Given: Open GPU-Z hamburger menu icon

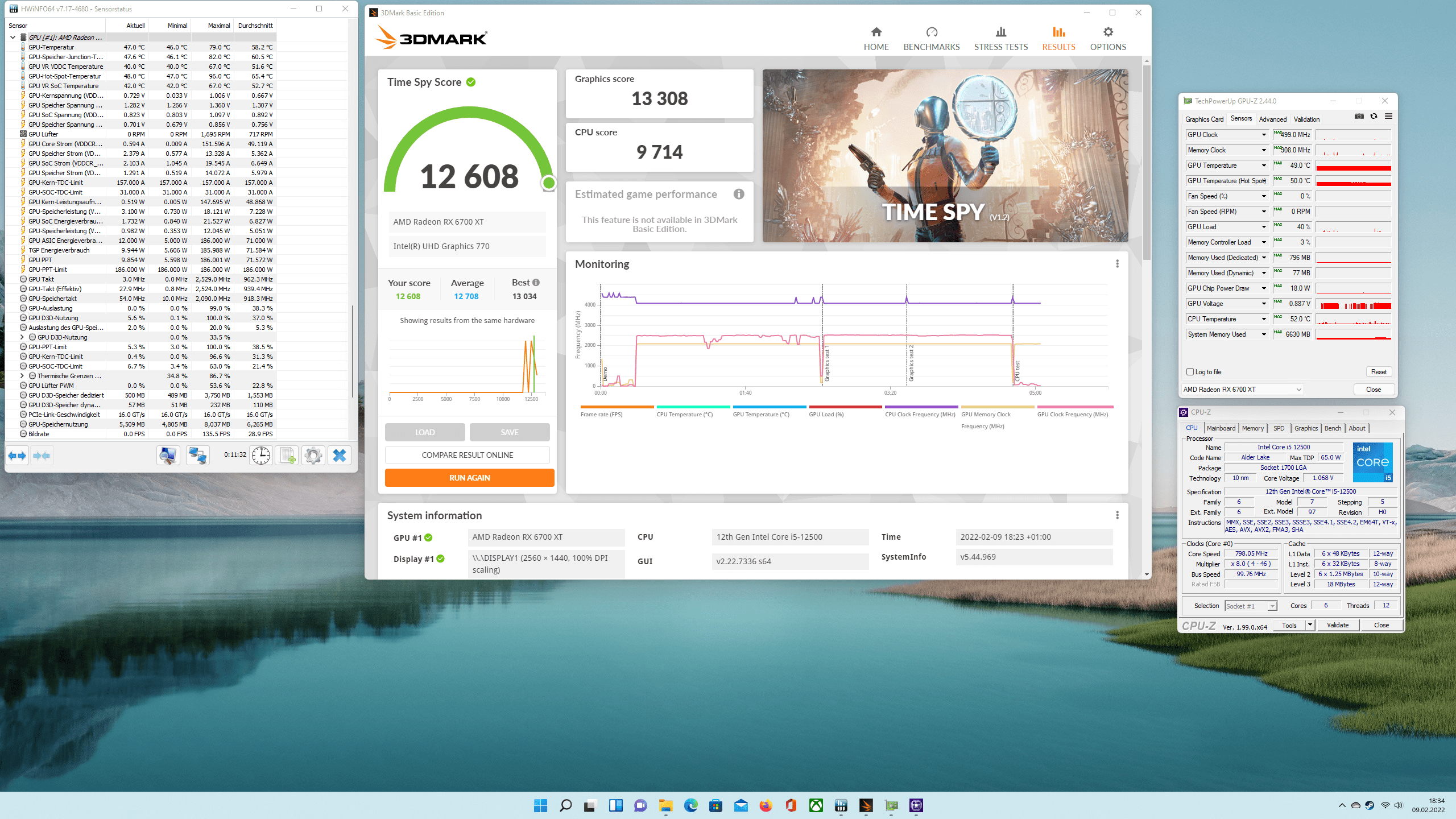Looking at the screenshot, I should point(1388,117).
